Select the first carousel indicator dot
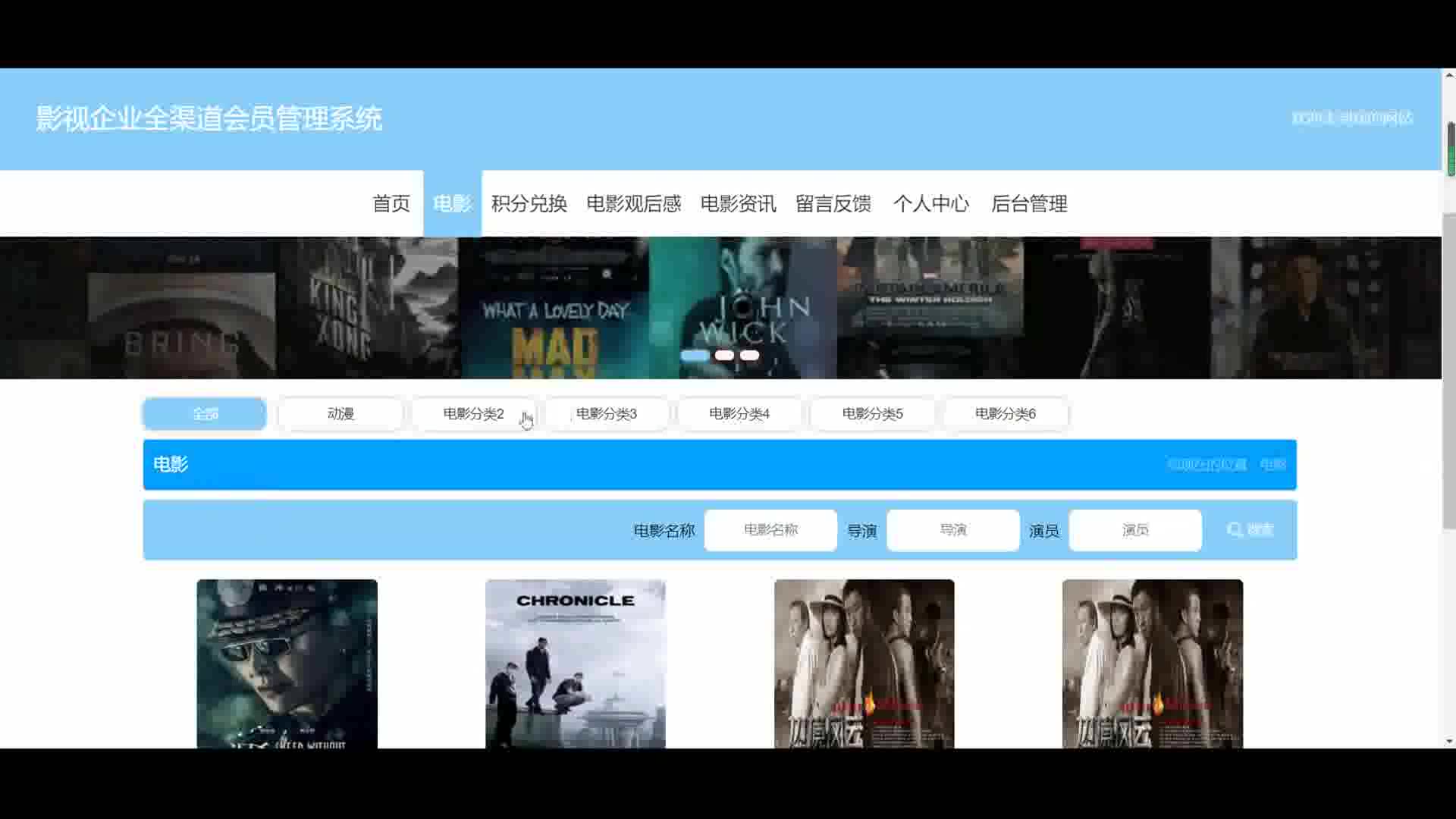The image size is (1456, 819). click(x=695, y=356)
